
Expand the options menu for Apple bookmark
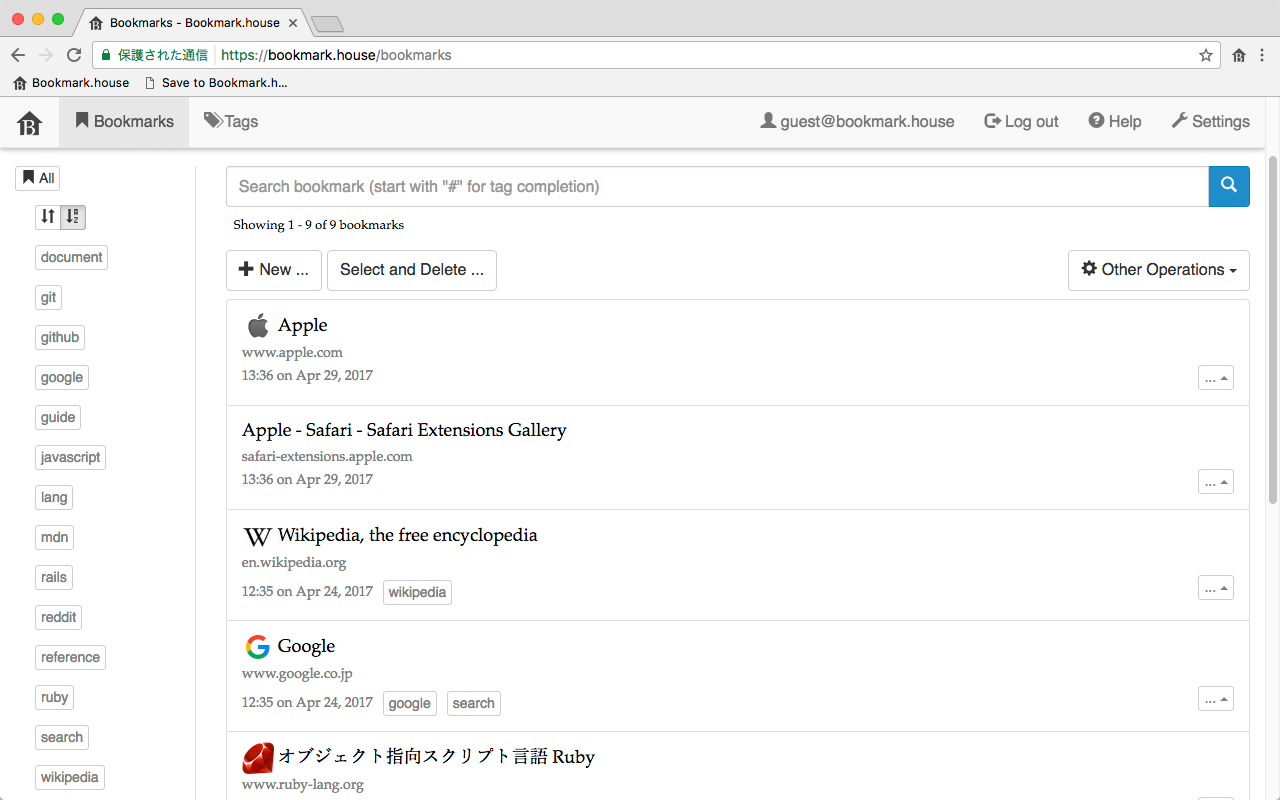[x=1216, y=377]
